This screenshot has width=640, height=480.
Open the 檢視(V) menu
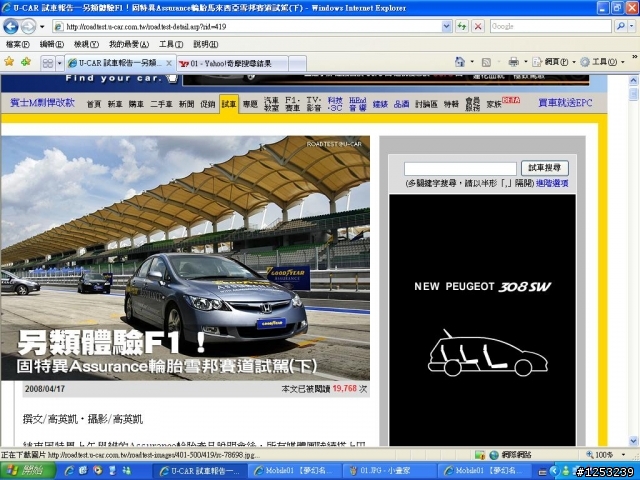86,44
